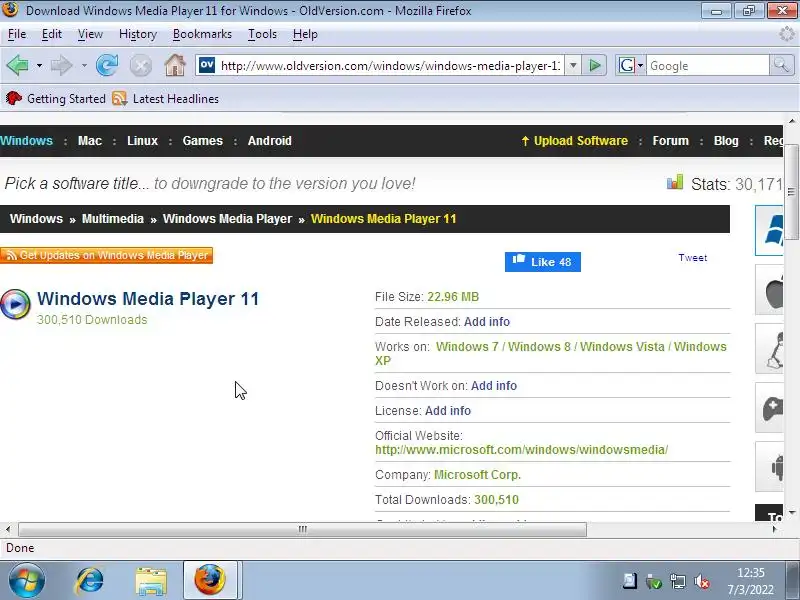Open Forward button history dropdown
The width and height of the screenshot is (800, 600).
tap(84, 66)
